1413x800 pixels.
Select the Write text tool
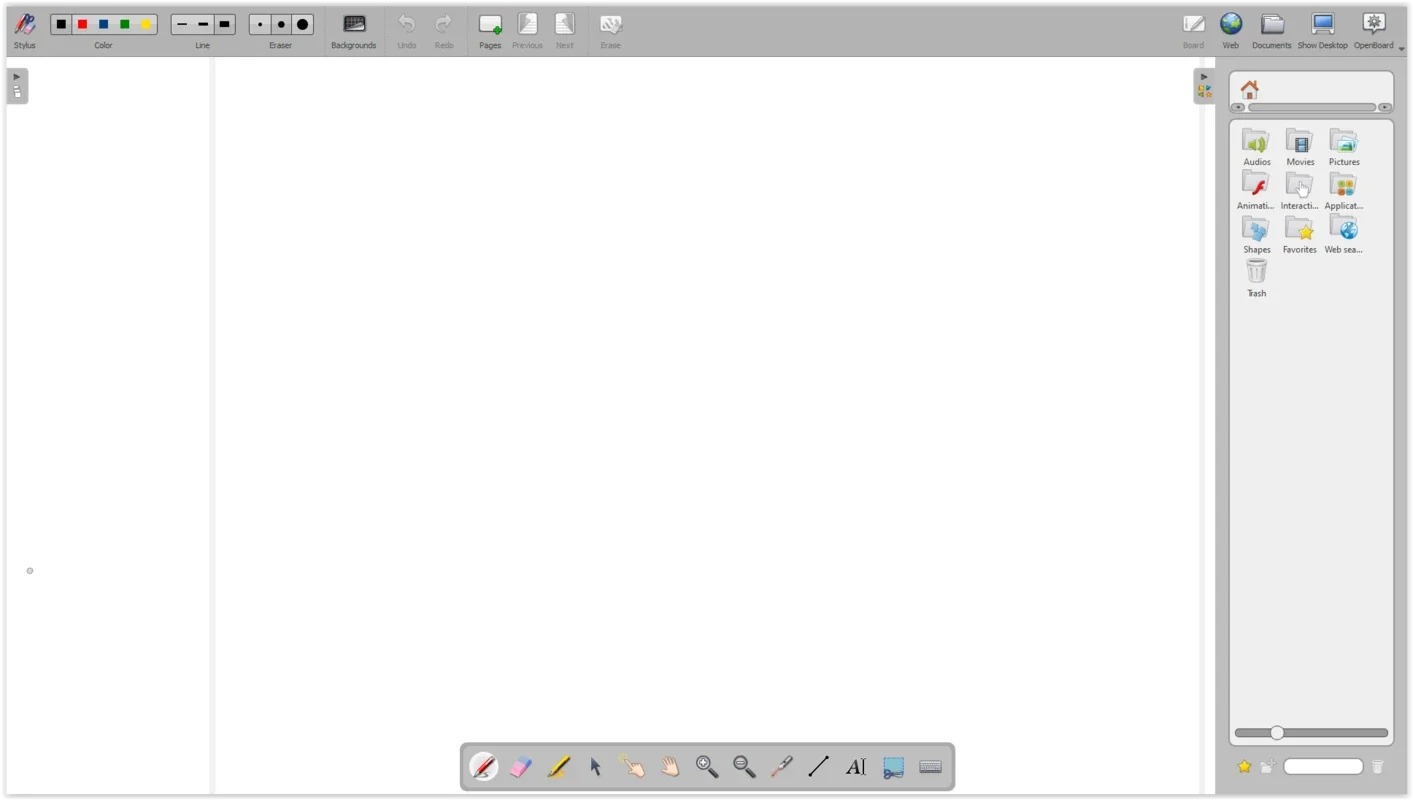(x=855, y=766)
